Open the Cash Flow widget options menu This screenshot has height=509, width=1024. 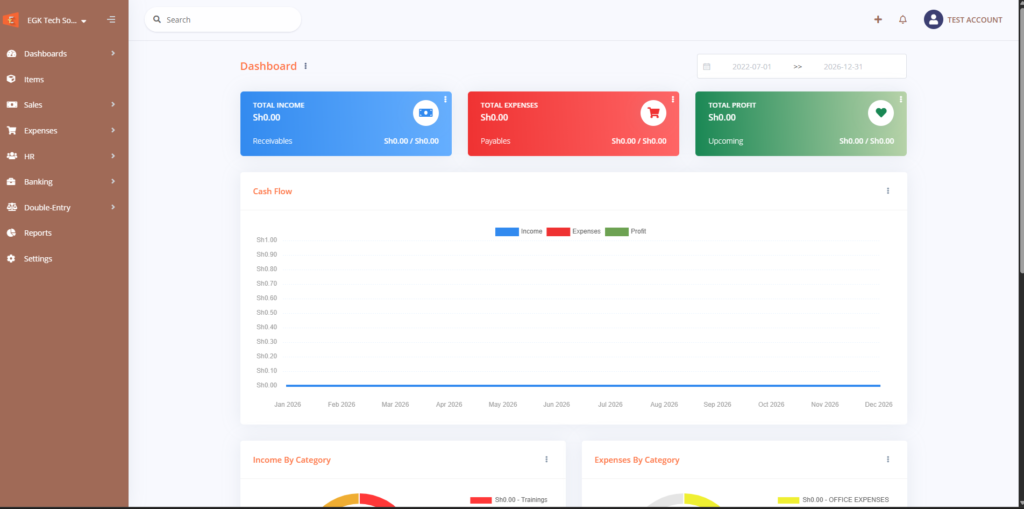pos(887,191)
